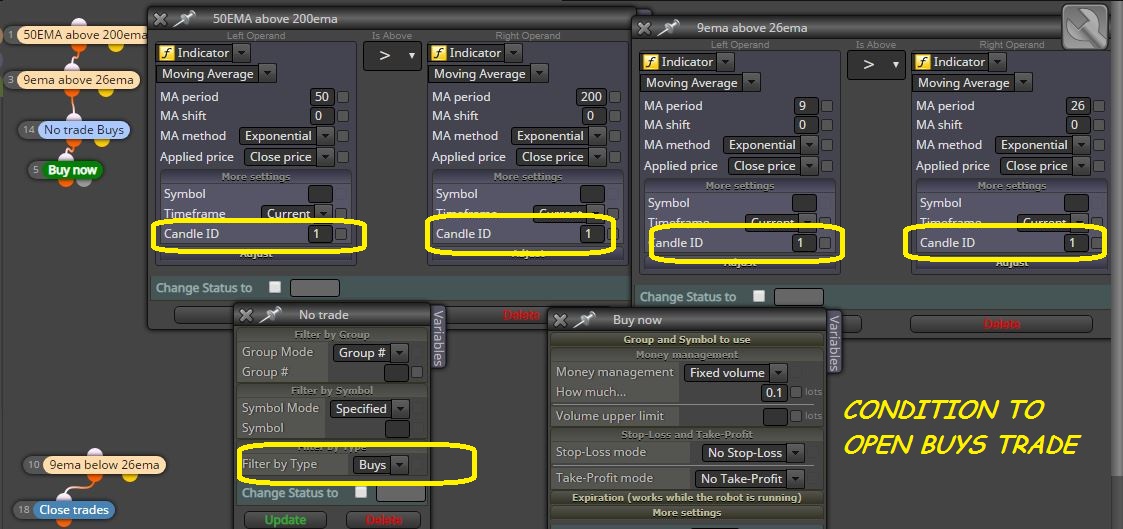Select the Close trades block
Image resolution: width=1123 pixels, height=529 pixels.
tap(73, 510)
